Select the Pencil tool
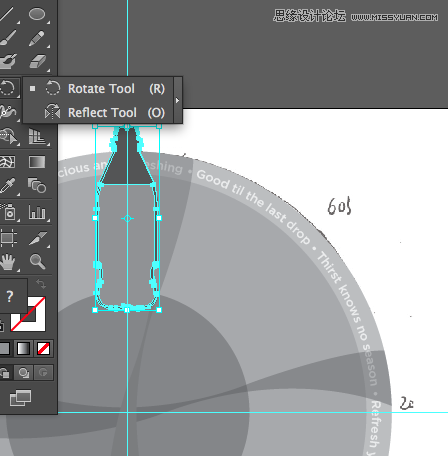The height and width of the screenshot is (456, 448). [x=37, y=39]
